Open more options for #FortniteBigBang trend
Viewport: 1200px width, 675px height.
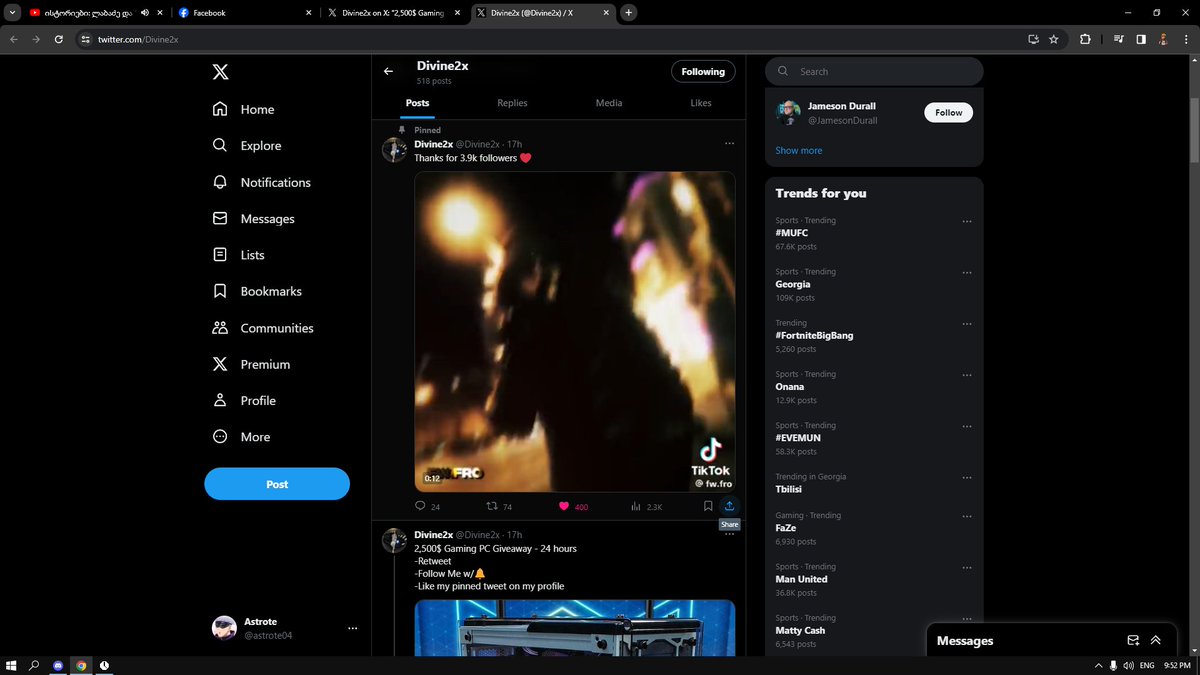point(966,324)
